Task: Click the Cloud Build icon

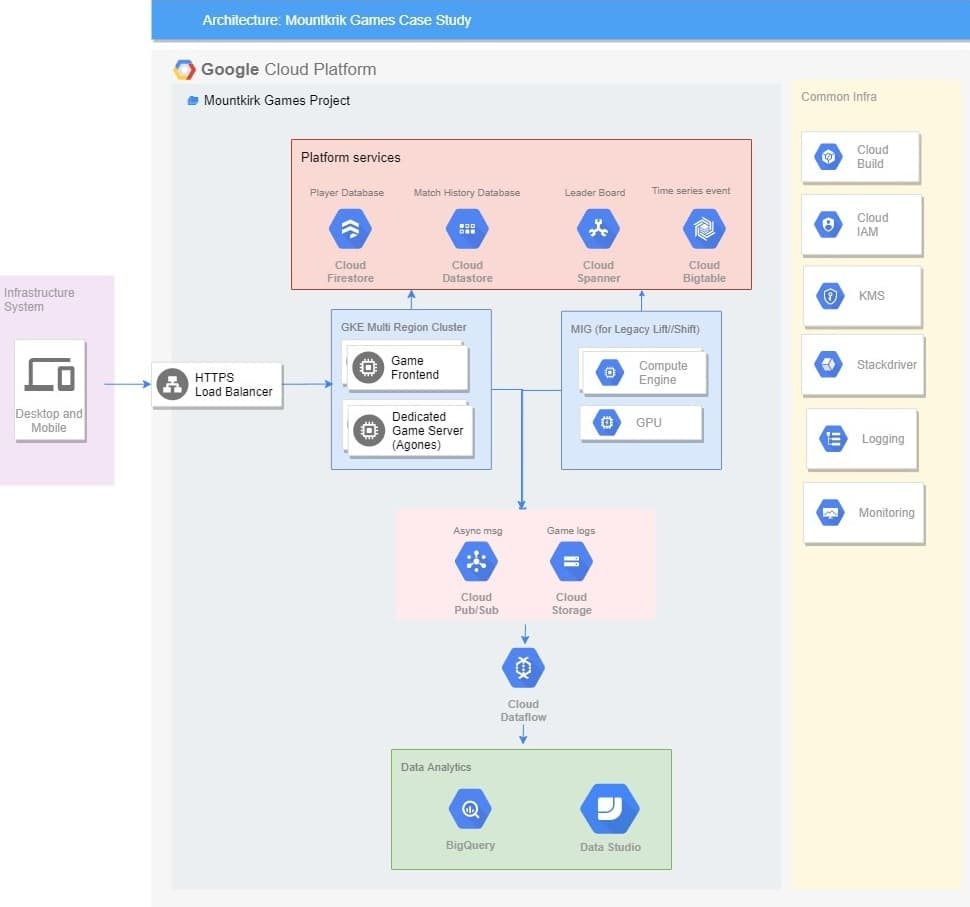Action: 828,157
